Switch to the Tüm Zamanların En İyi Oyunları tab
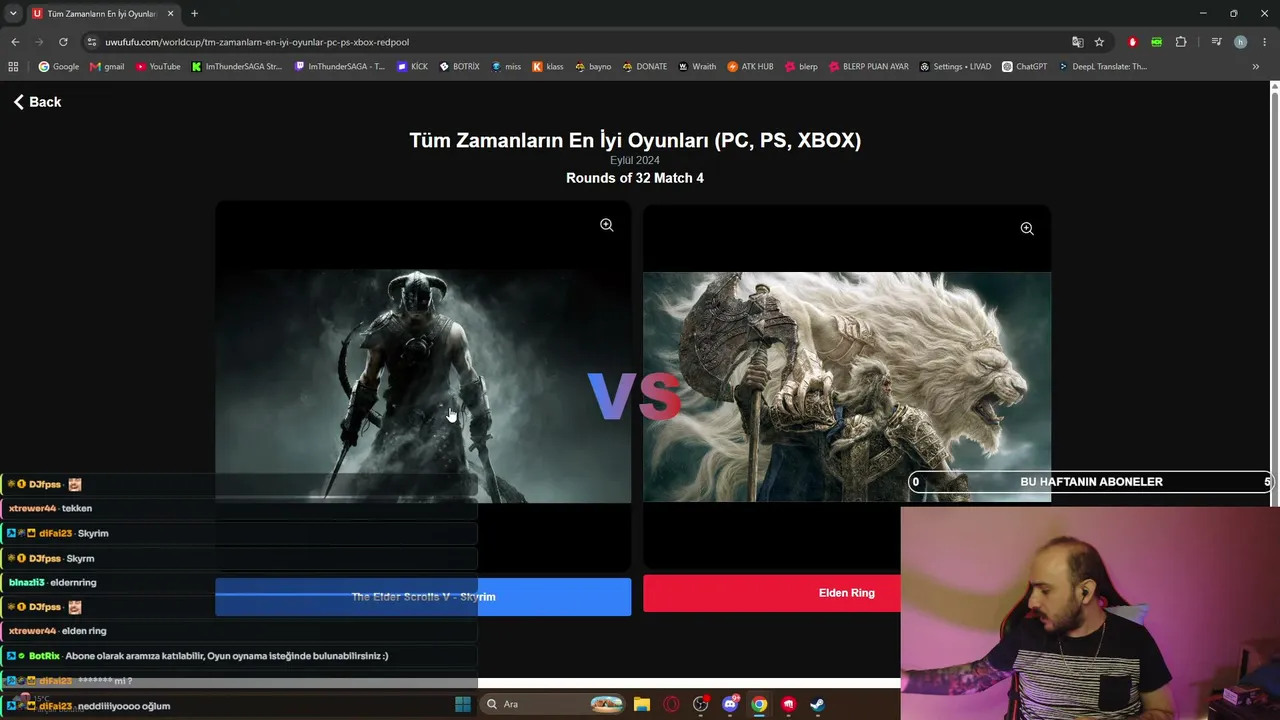 (103, 13)
